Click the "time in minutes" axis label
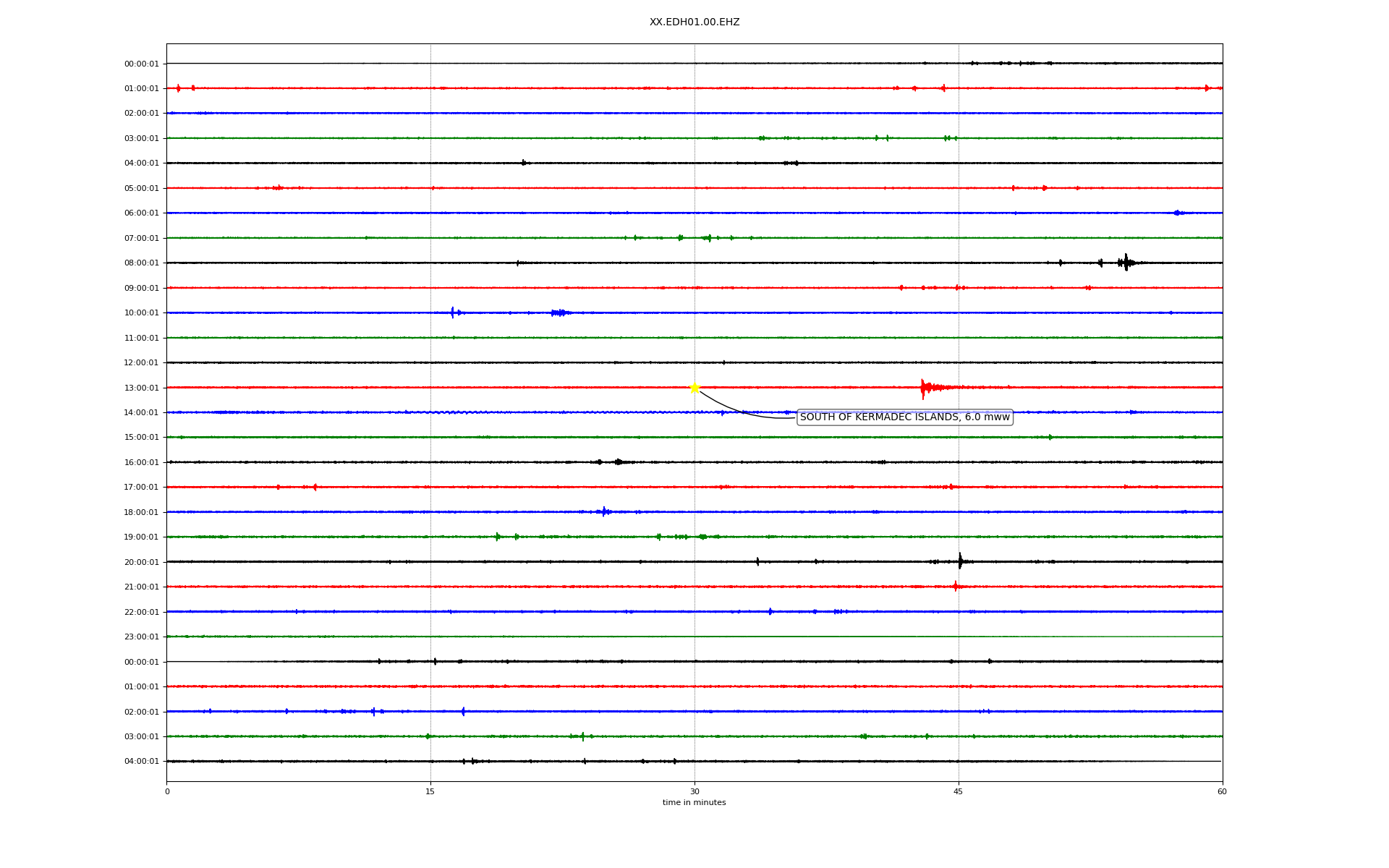The width and height of the screenshot is (1389, 868). (694, 803)
